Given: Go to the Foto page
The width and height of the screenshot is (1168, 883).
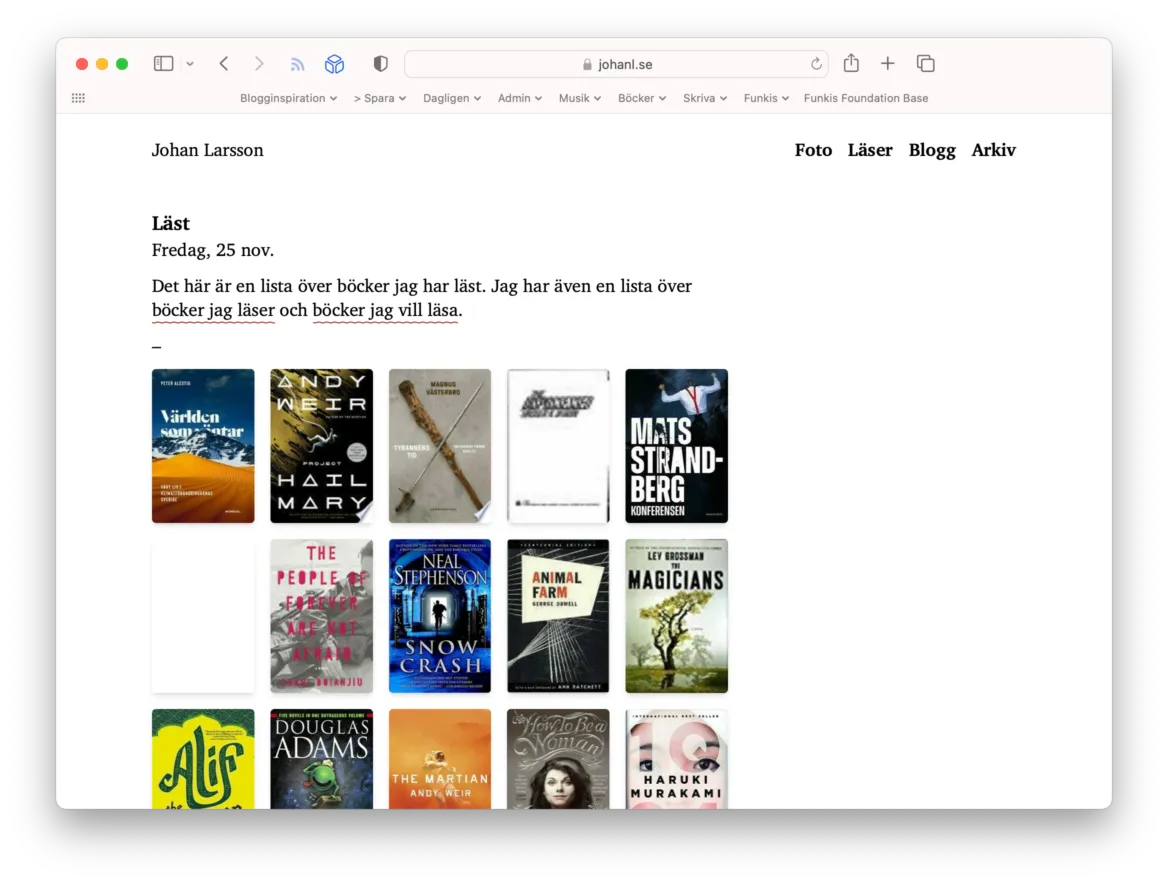Looking at the screenshot, I should tap(813, 151).
